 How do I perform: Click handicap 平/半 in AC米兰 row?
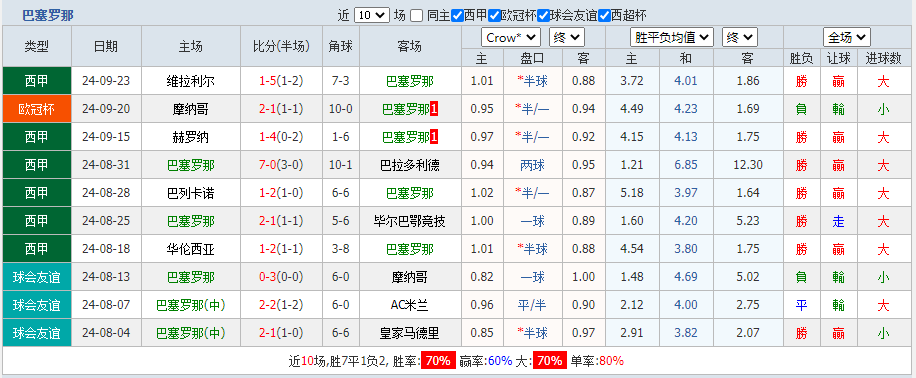point(532,306)
